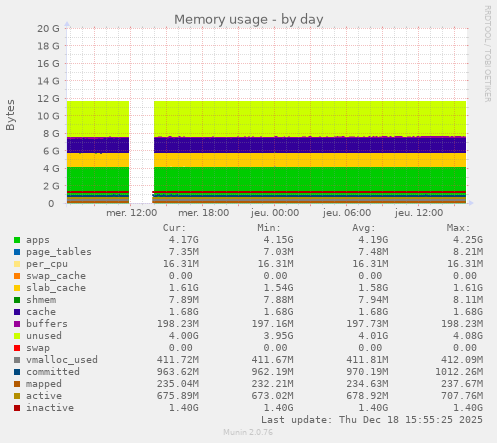Click the vmalloc_used cur value 411.72M
The image size is (497, 443).
pos(178,360)
